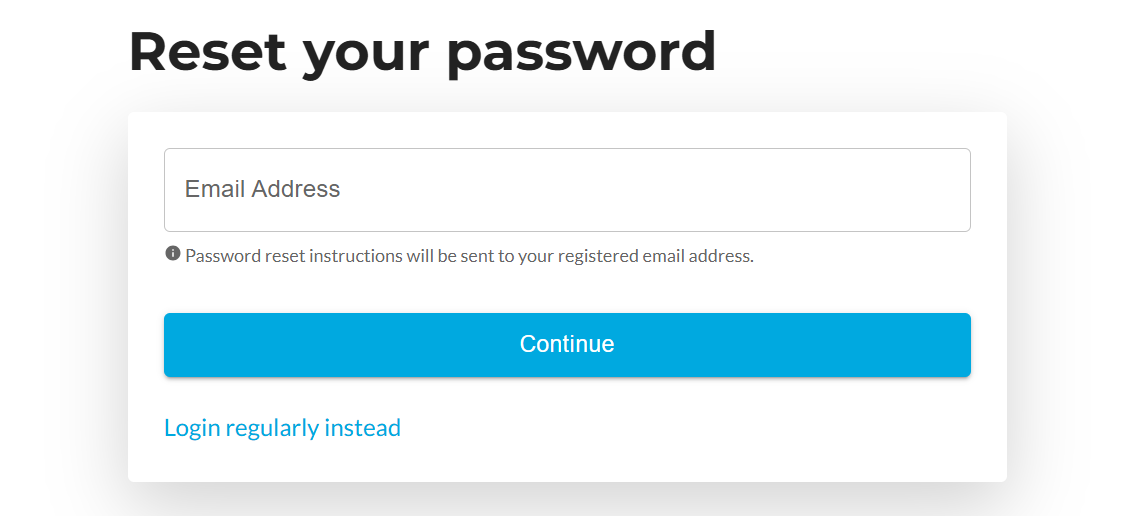Click the word instead in the login link
The image size is (1142, 516).
coord(362,427)
